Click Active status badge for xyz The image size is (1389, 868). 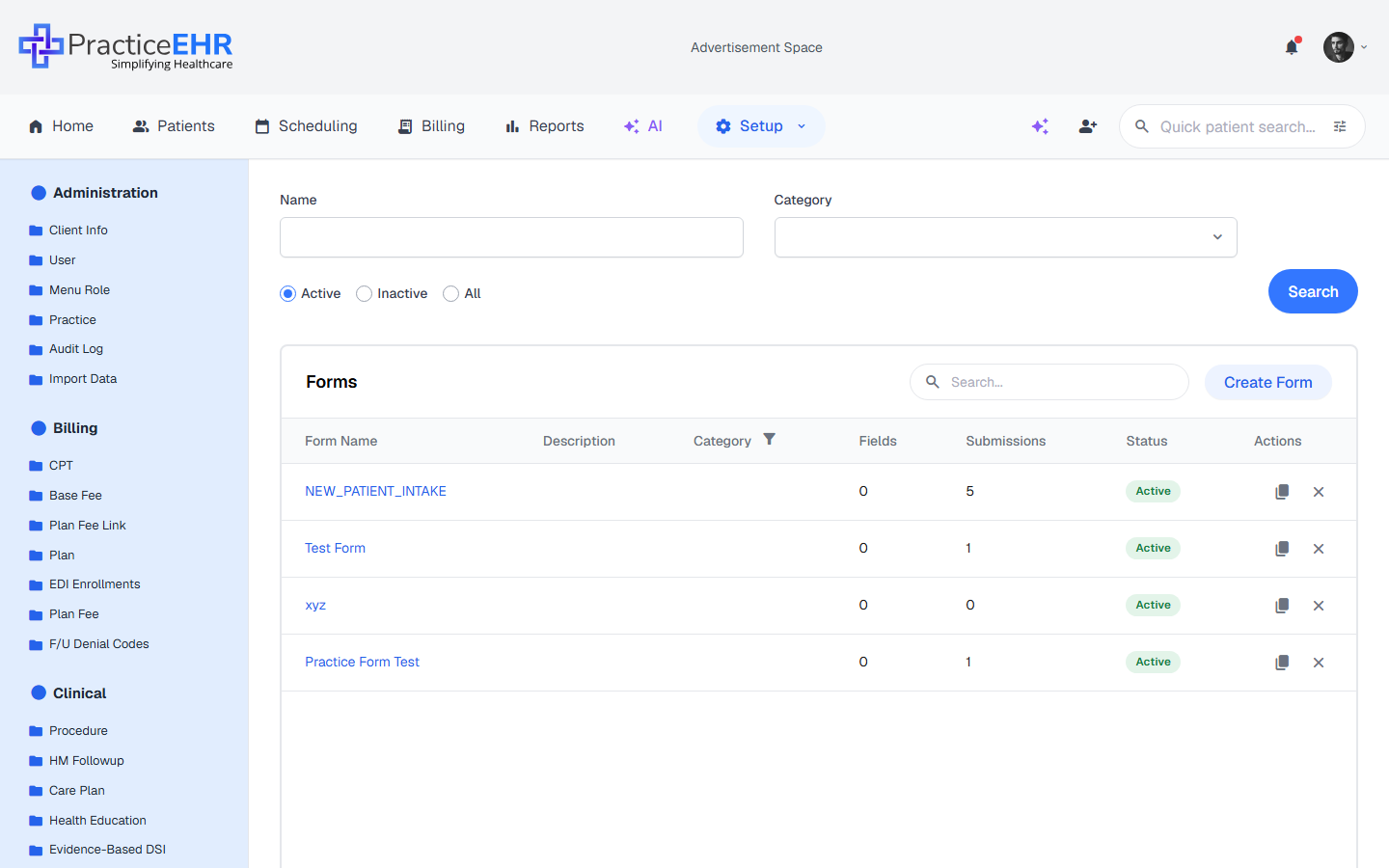tap(1153, 605)
